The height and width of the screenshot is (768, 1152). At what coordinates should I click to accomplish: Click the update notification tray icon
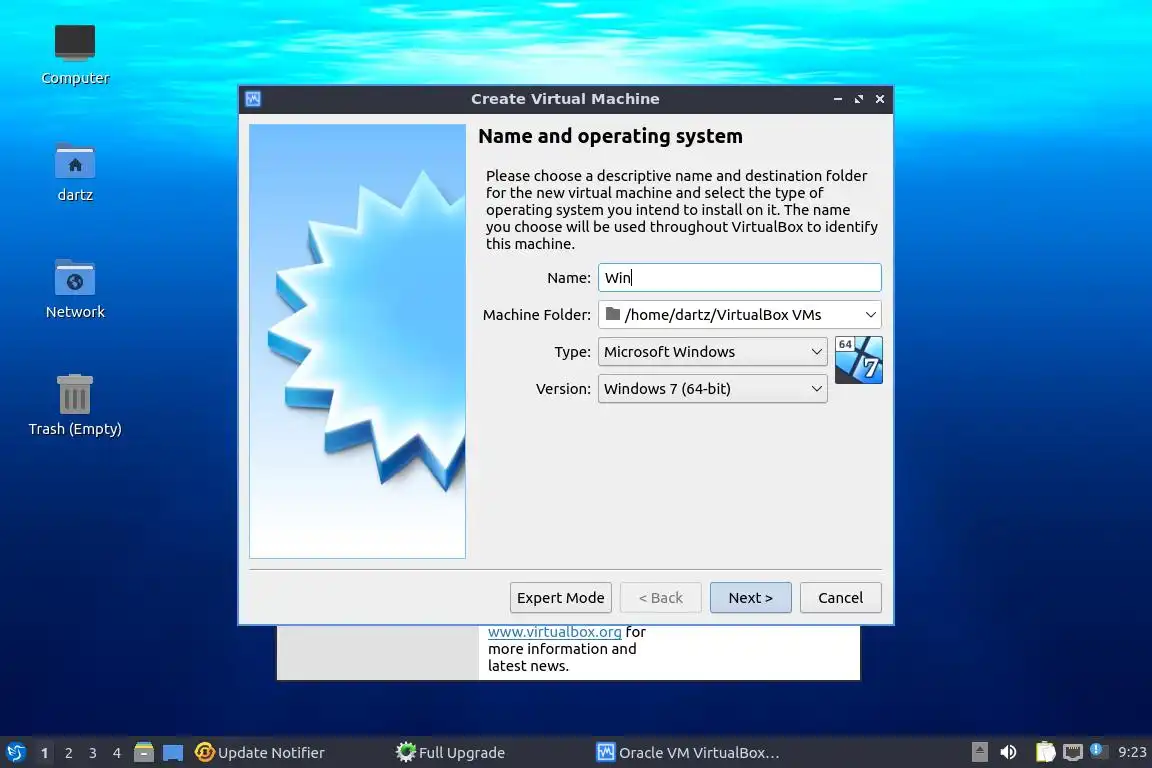1098,750
